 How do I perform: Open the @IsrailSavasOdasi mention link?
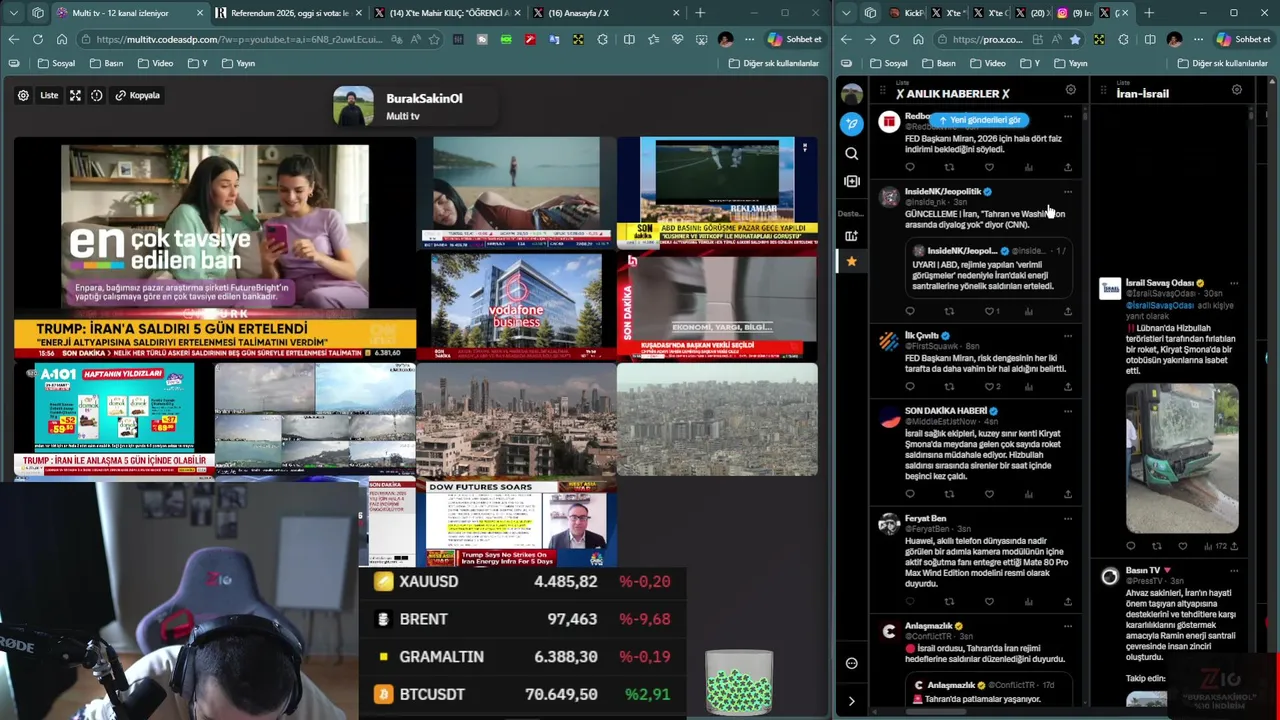(x=1160, y=305)
